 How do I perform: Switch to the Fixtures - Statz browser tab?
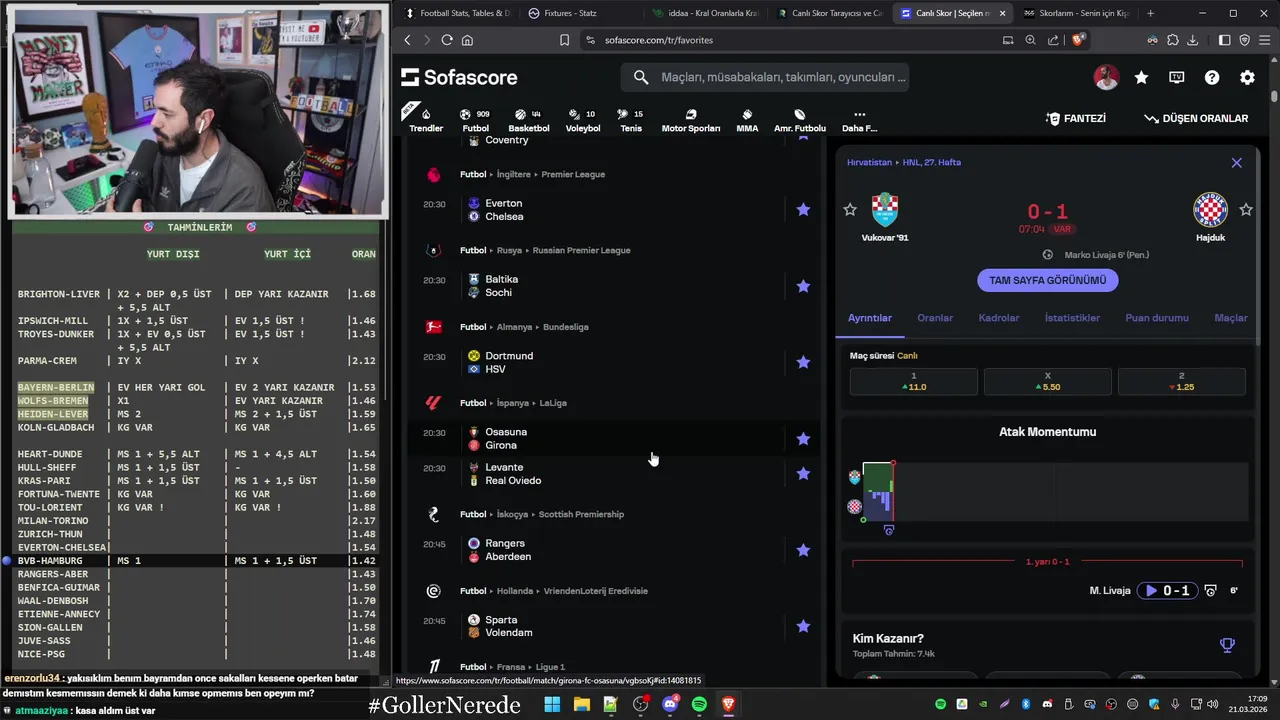coord(570,13)
